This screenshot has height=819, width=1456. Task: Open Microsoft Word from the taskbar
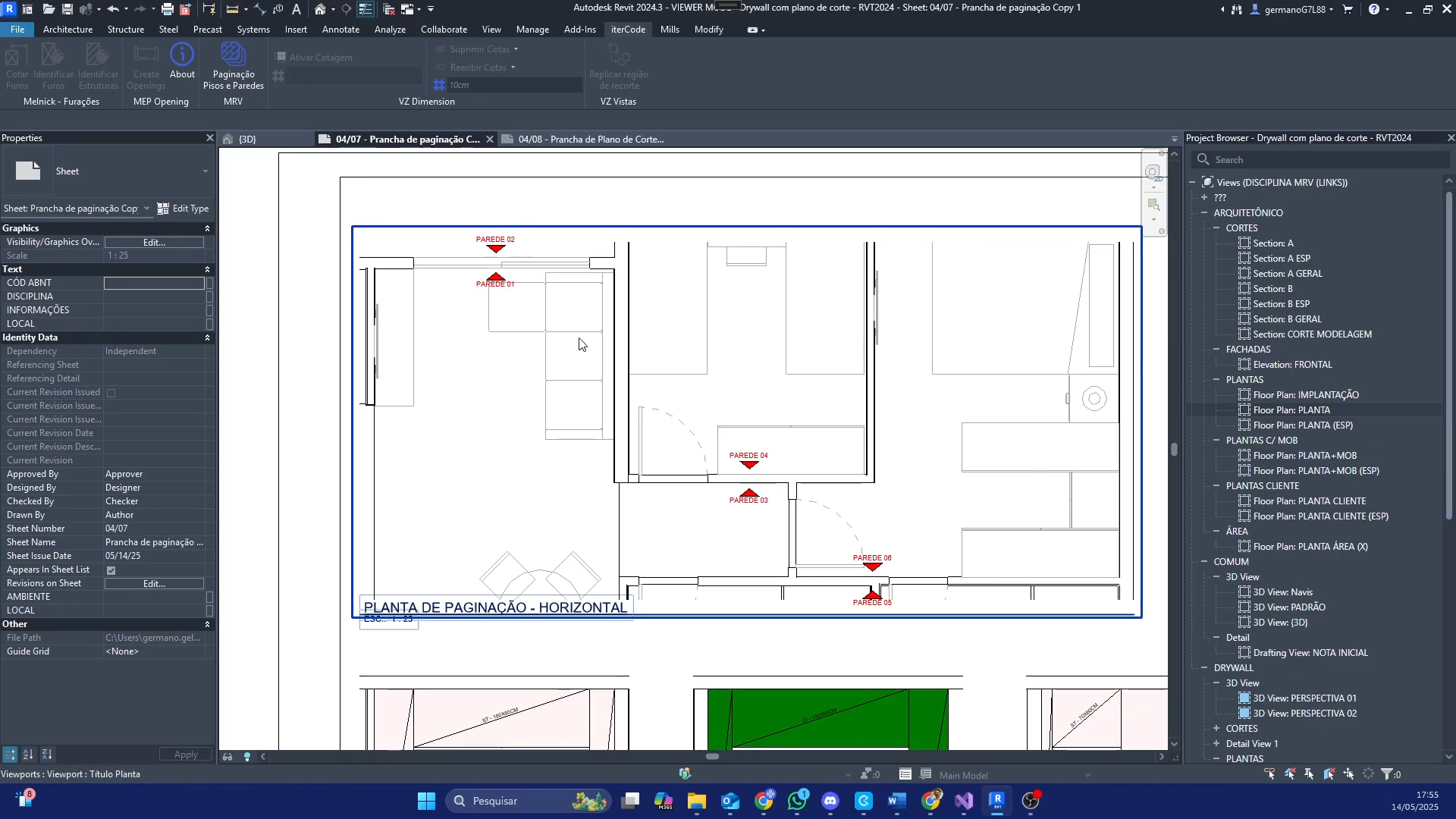click(896, 801)
